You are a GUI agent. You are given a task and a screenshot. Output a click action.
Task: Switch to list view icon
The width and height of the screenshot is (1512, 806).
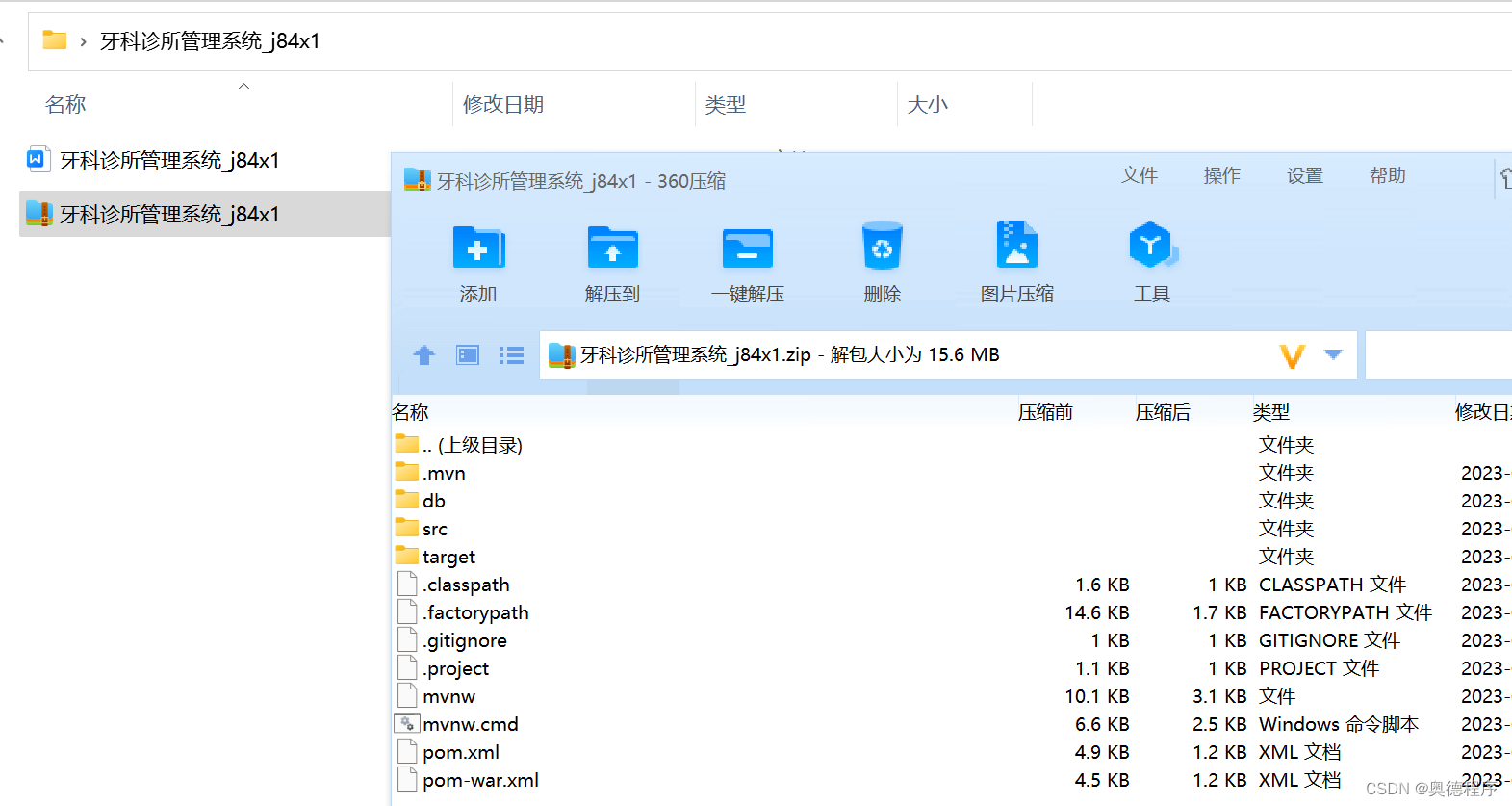tap(512, 355)
